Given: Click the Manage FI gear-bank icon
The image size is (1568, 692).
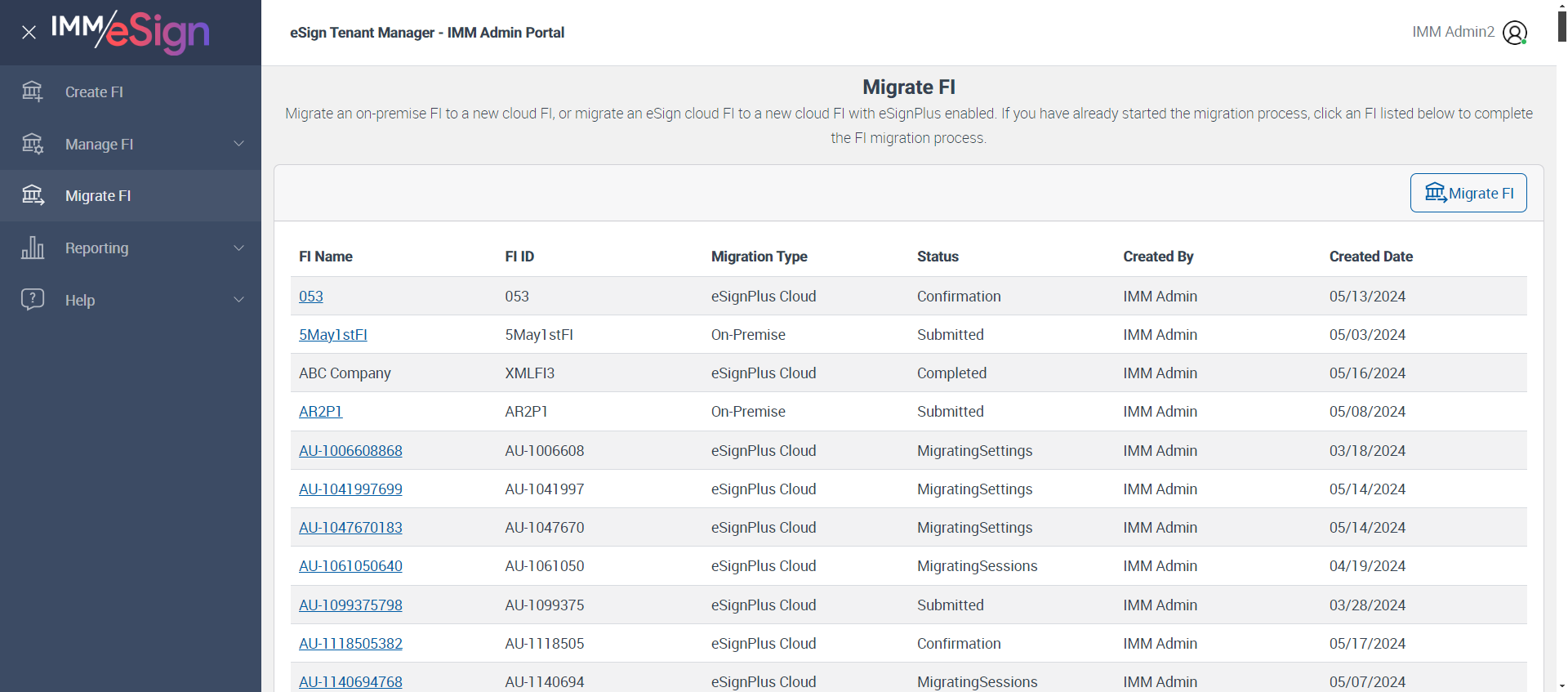Looking at the screenshot, I should tap(33, 144).
